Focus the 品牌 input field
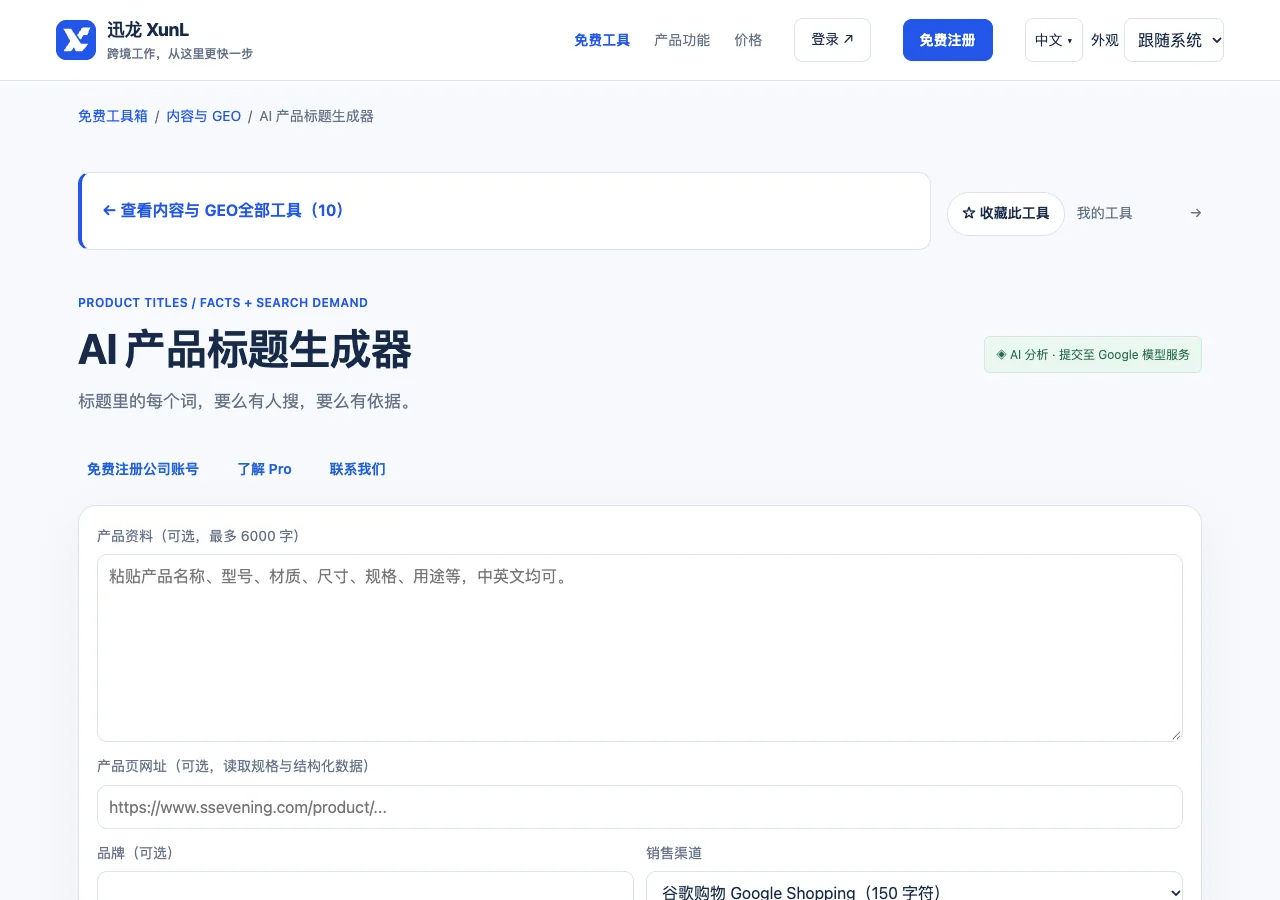This screenshot has width=1280, height=900. [x=365, y=886]
